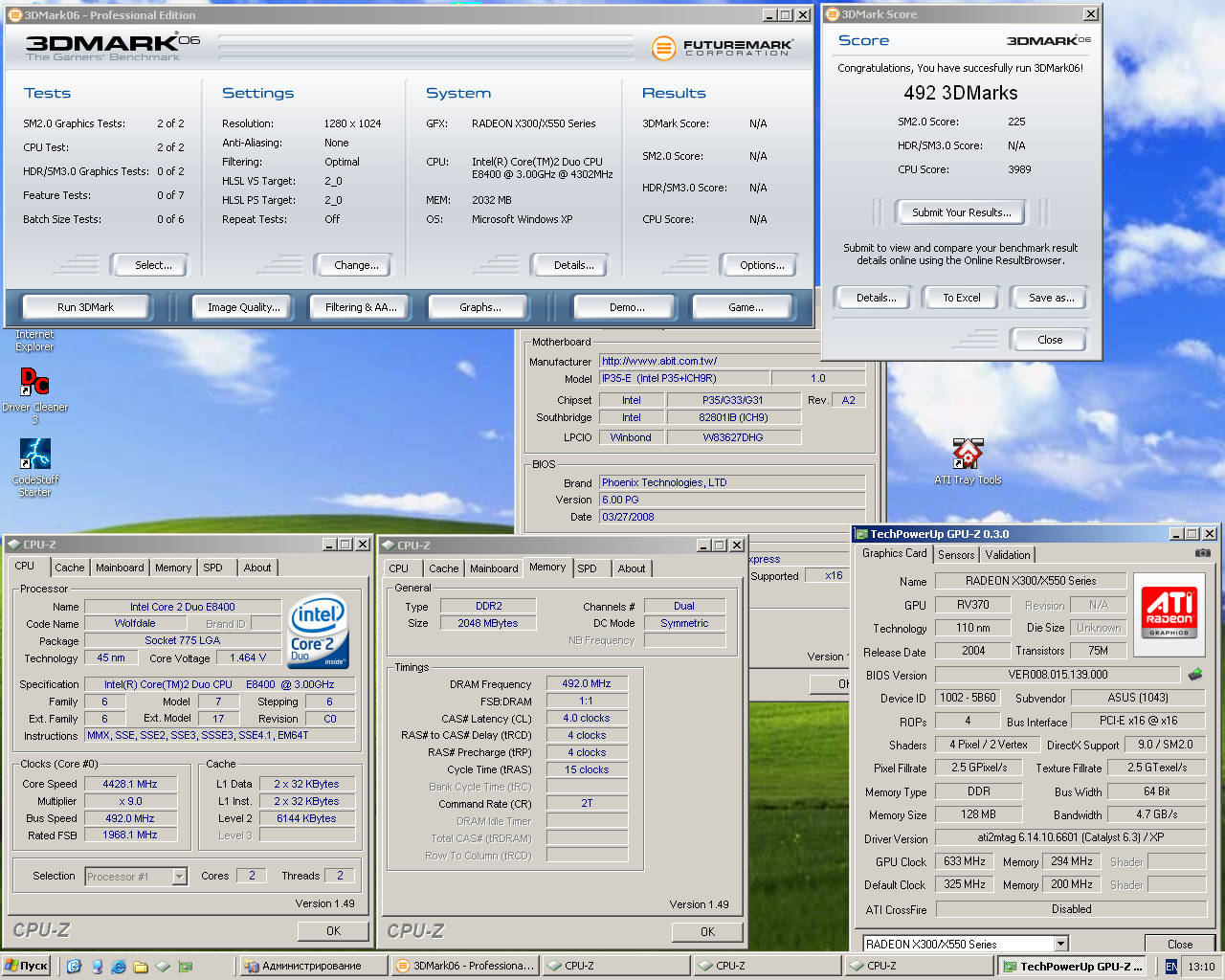The width and height of the screenshot is (1225, 980).
Task: Click the save BIOS icon in GPU-Z
Action: pyautogui.click(x=1195, y=674)
